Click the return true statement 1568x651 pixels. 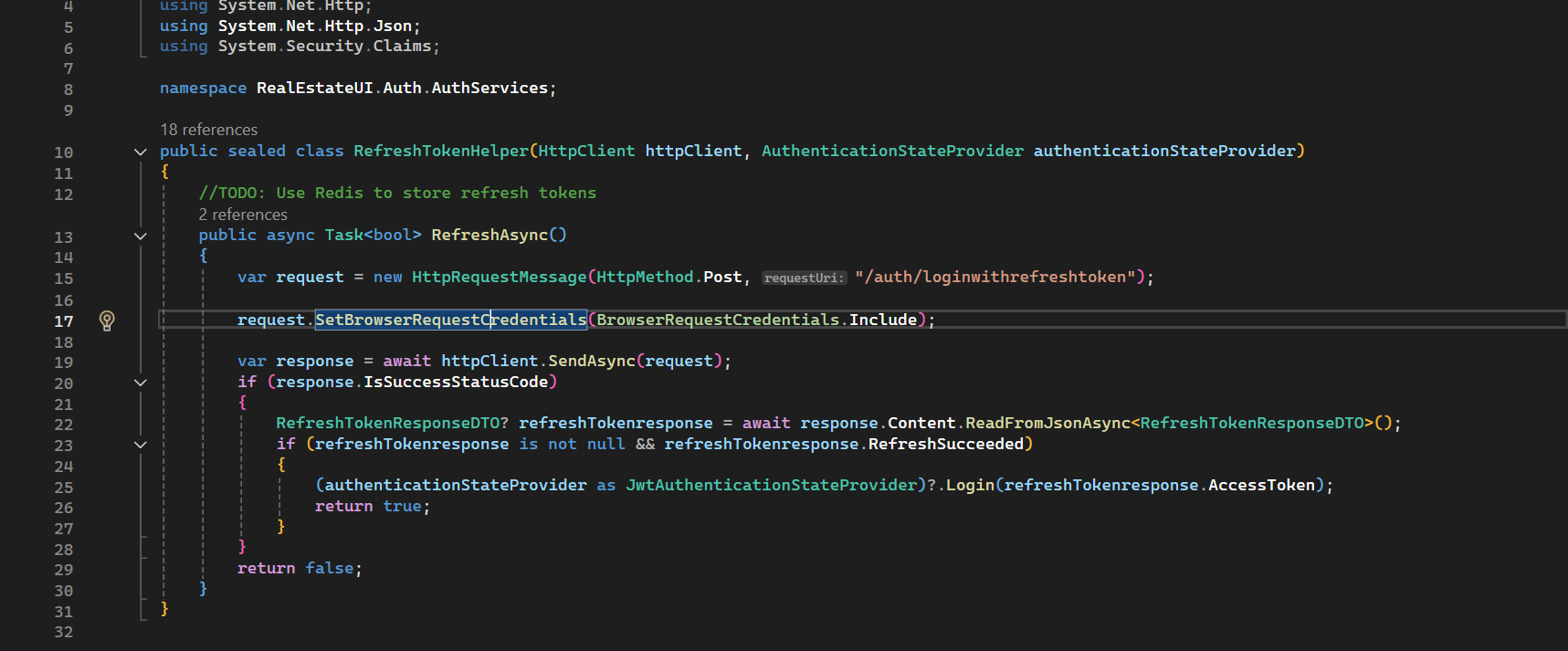[373, 506]
